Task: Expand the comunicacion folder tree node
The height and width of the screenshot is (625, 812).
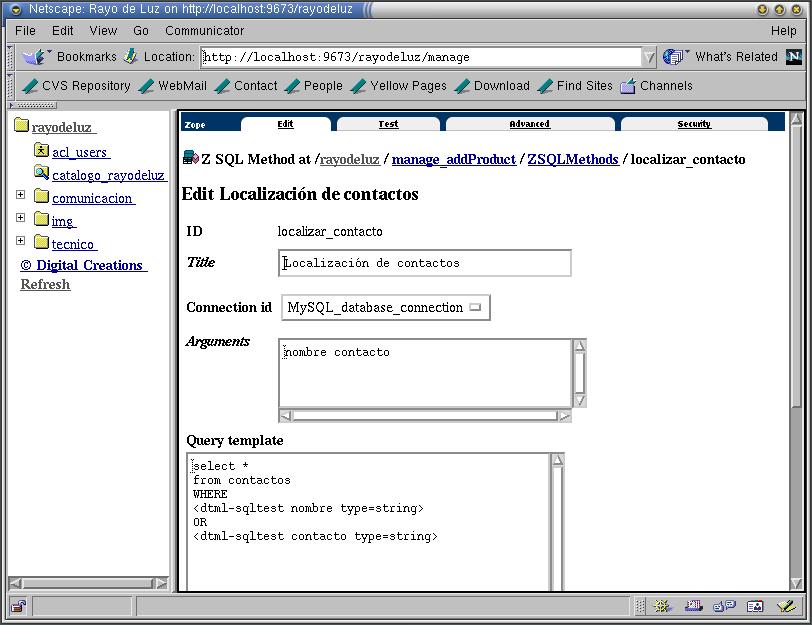Action: (x=20, y=195)
